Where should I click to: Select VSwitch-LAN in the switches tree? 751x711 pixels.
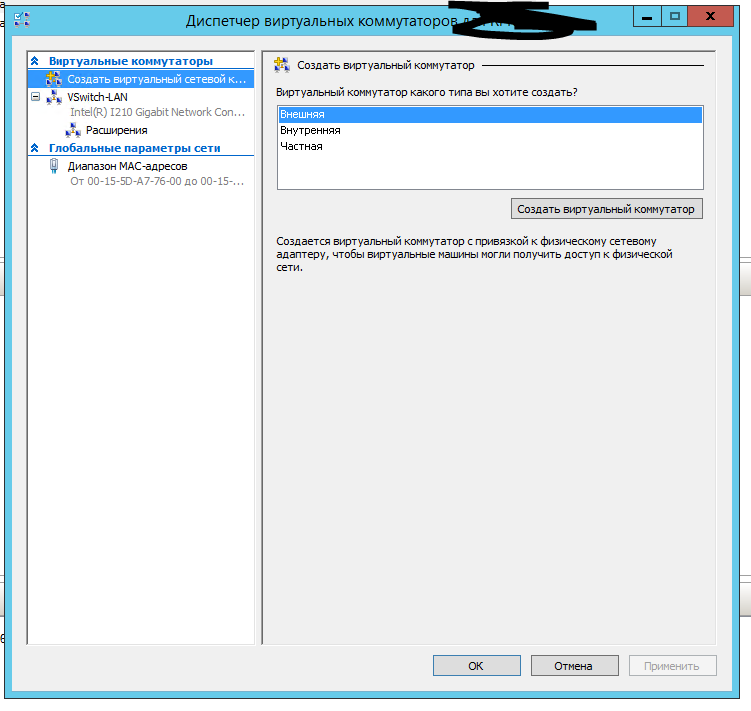(97, 97)
